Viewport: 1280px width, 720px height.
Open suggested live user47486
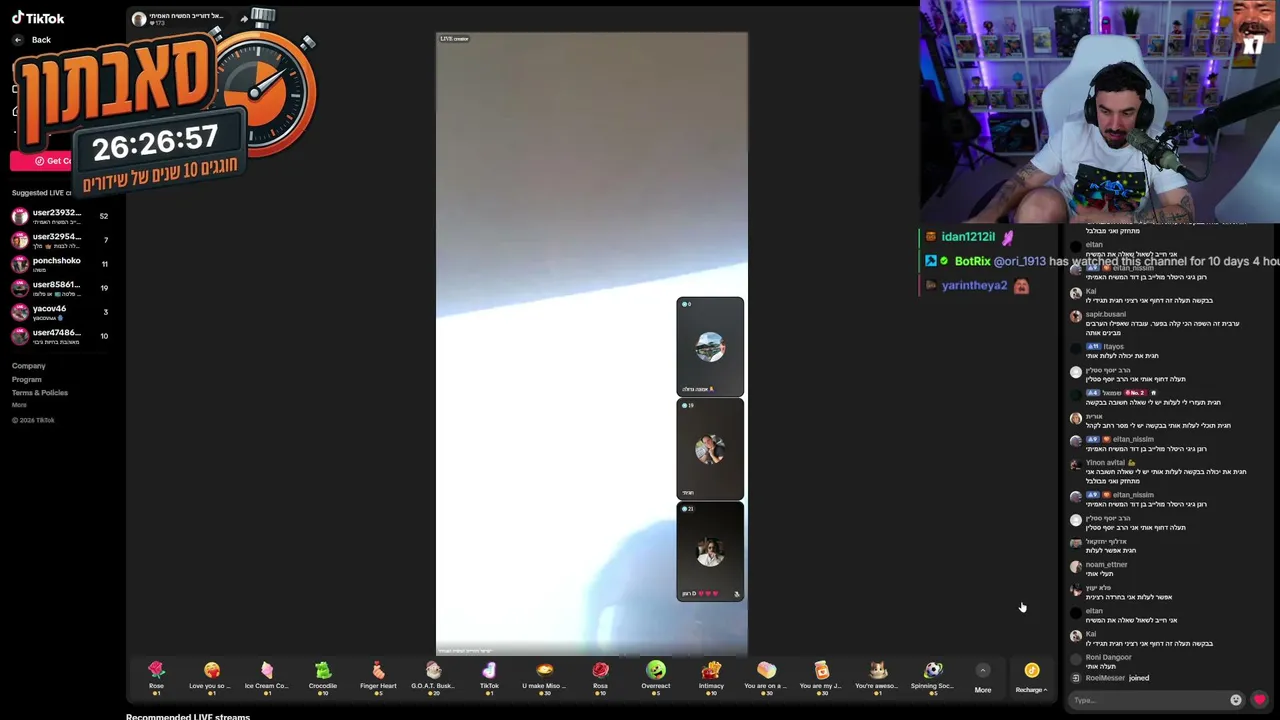coord(60,336)
